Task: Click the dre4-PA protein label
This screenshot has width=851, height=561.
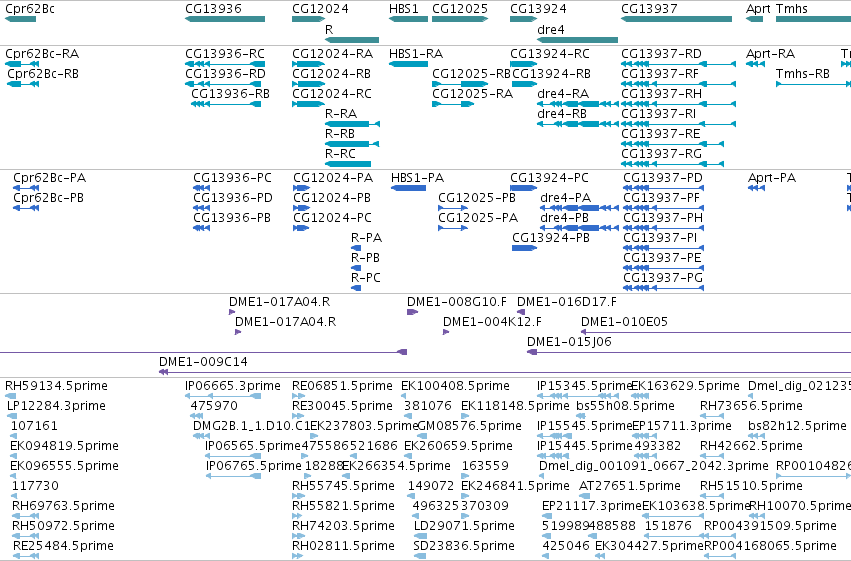Action: 566,198
